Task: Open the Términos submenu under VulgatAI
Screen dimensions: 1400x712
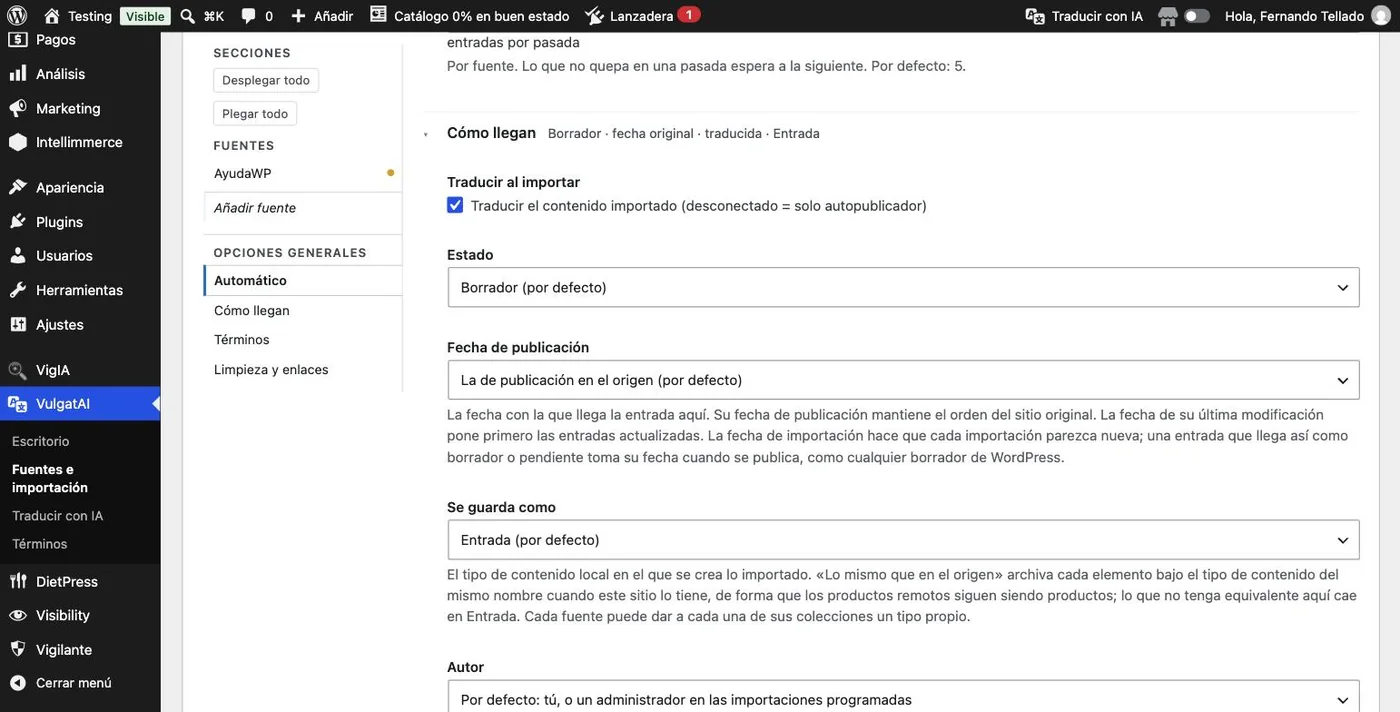Action: coord(40,544)
